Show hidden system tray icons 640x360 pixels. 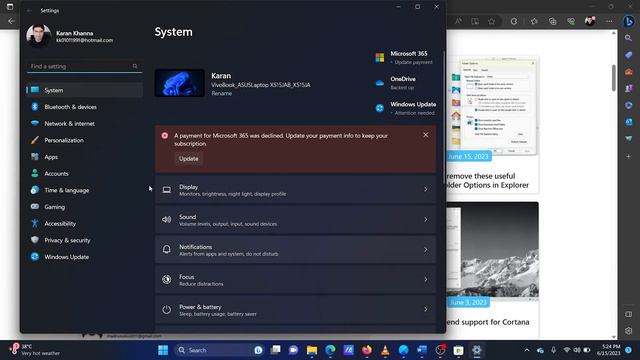tap(527, 350)
